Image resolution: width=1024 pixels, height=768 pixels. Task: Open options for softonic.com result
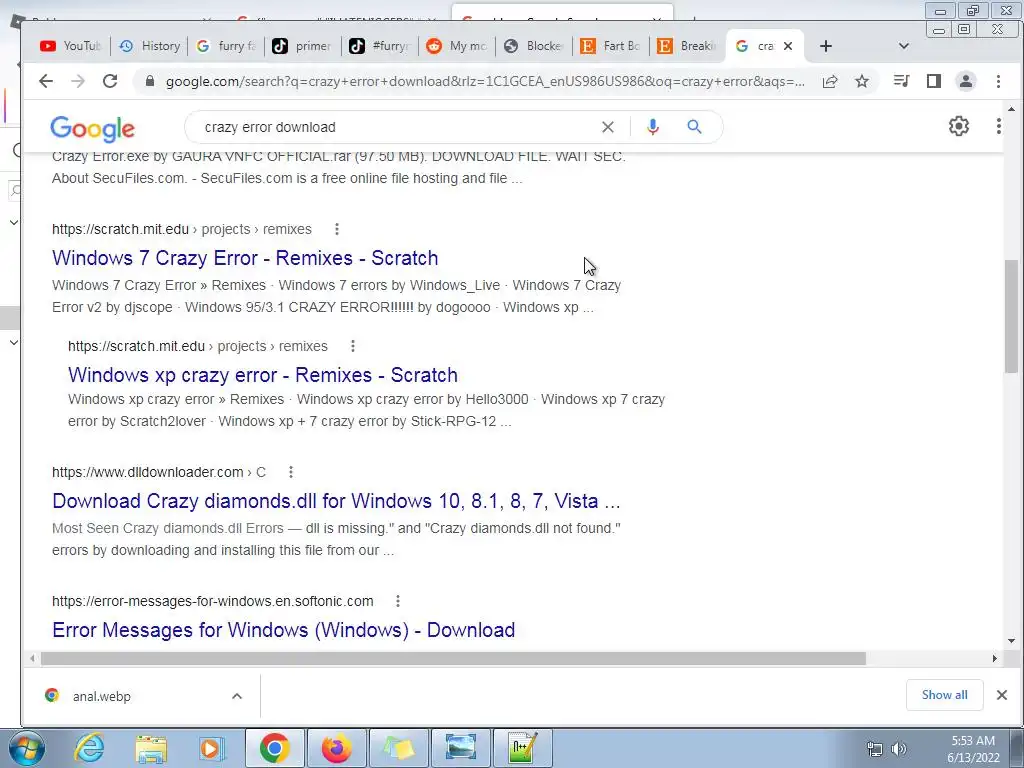coord(398,601)
